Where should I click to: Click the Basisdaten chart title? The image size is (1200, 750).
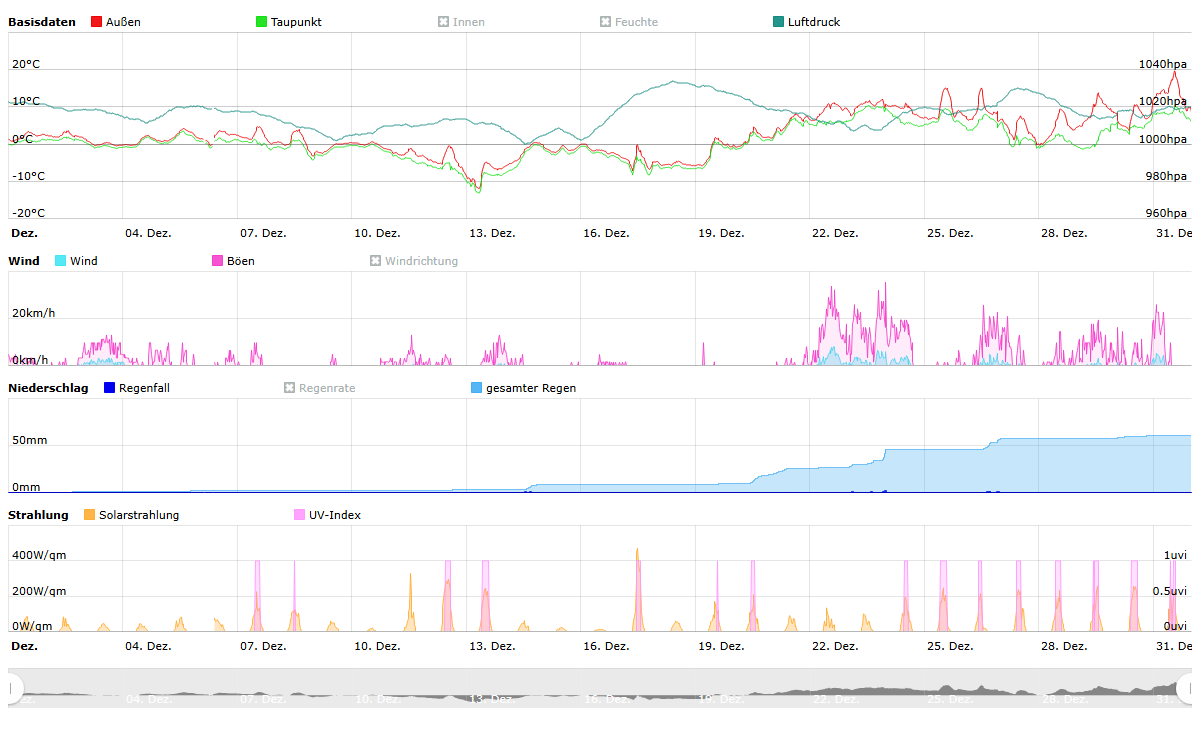[41, 22]
